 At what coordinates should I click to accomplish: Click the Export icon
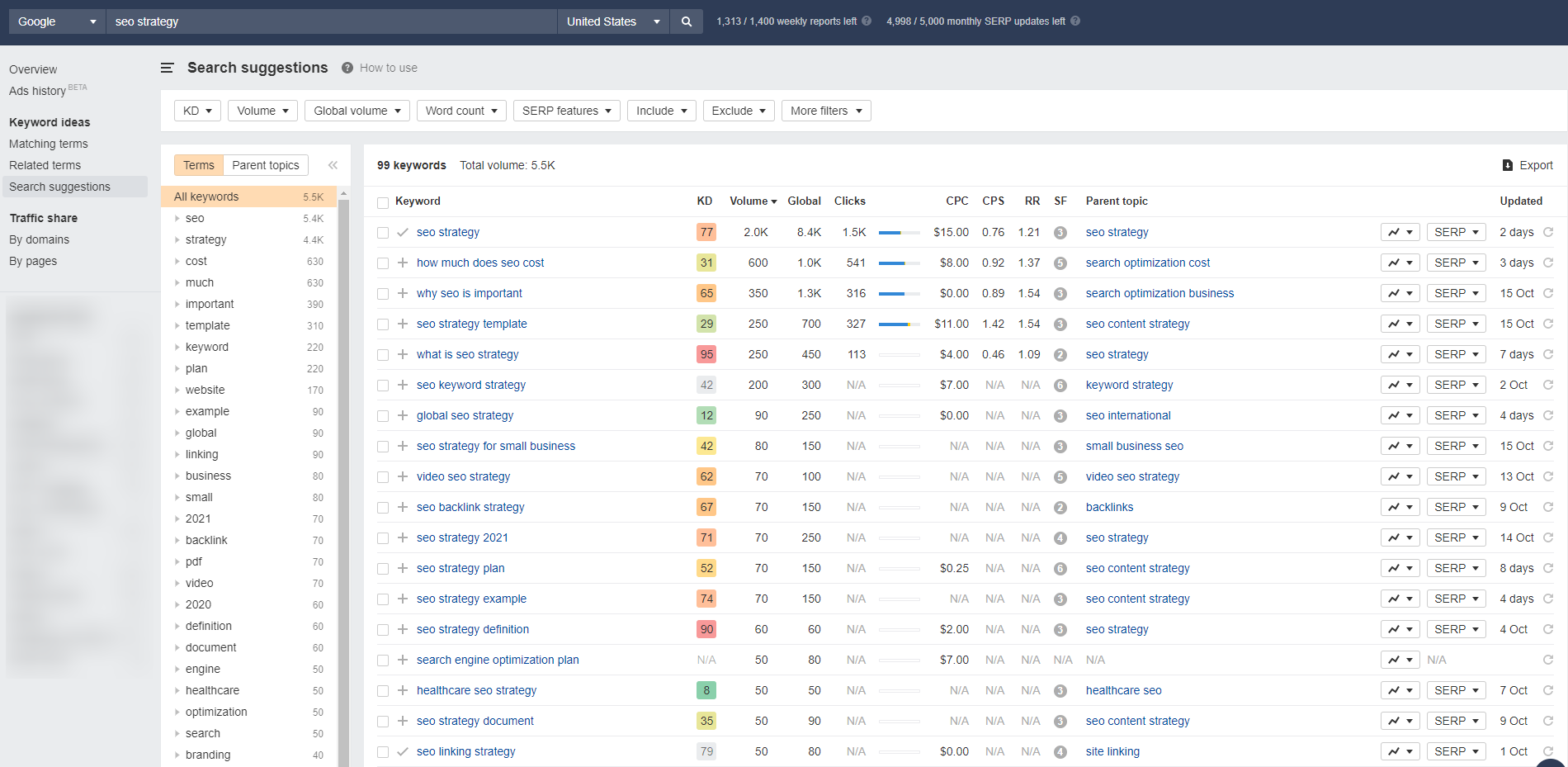(x=1508, y=165)
